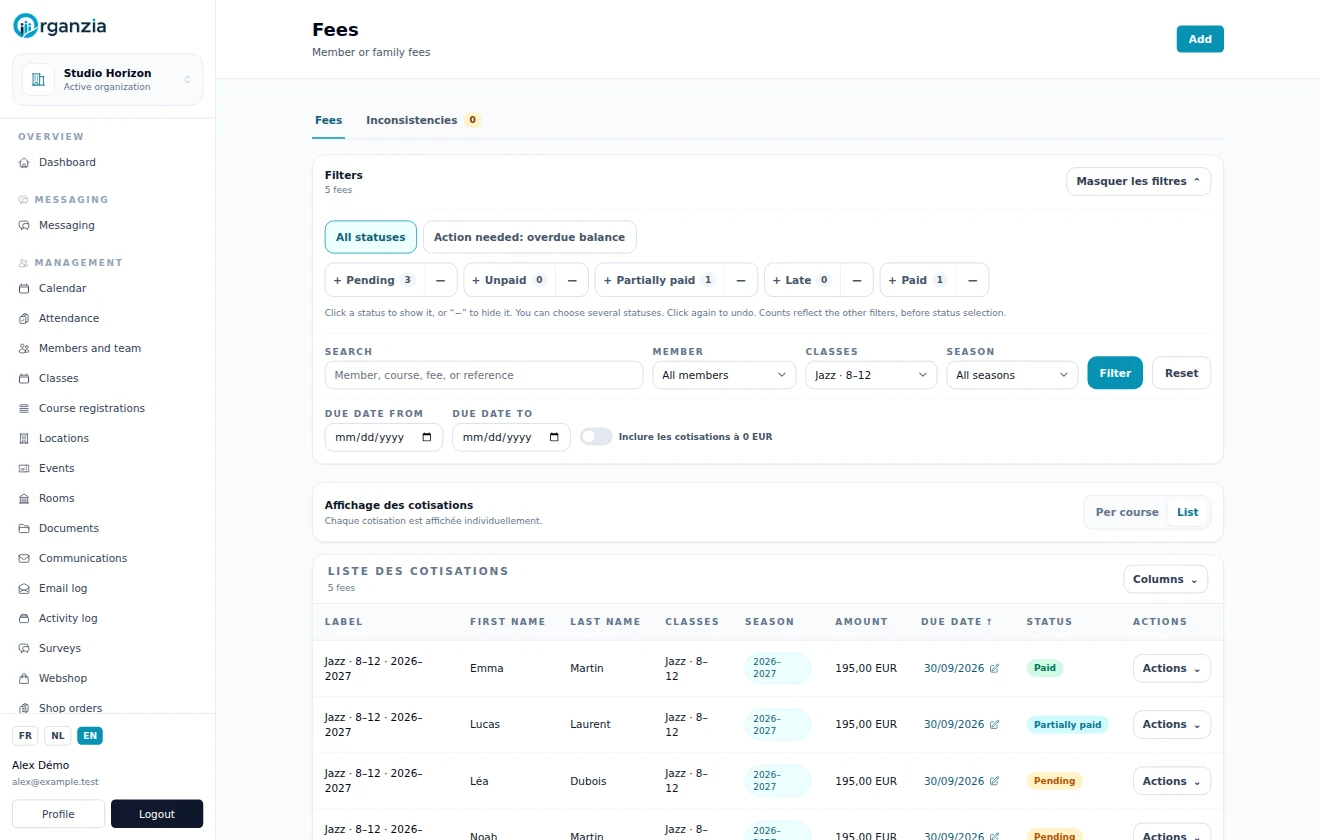Click the Attendance icon in sidebar
This screenshot has width=1320, height=840.
(24, 318)
